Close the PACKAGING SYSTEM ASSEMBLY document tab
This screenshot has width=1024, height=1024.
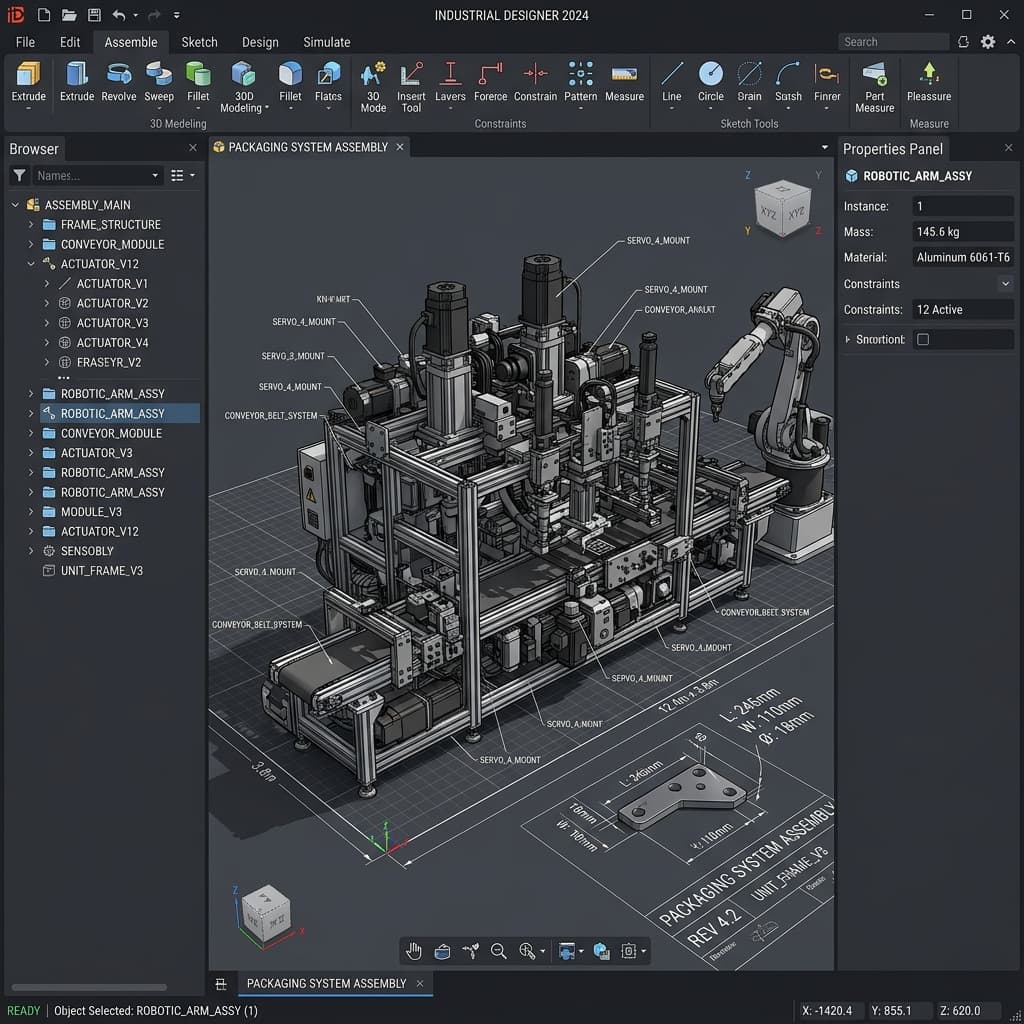point(400,147)
